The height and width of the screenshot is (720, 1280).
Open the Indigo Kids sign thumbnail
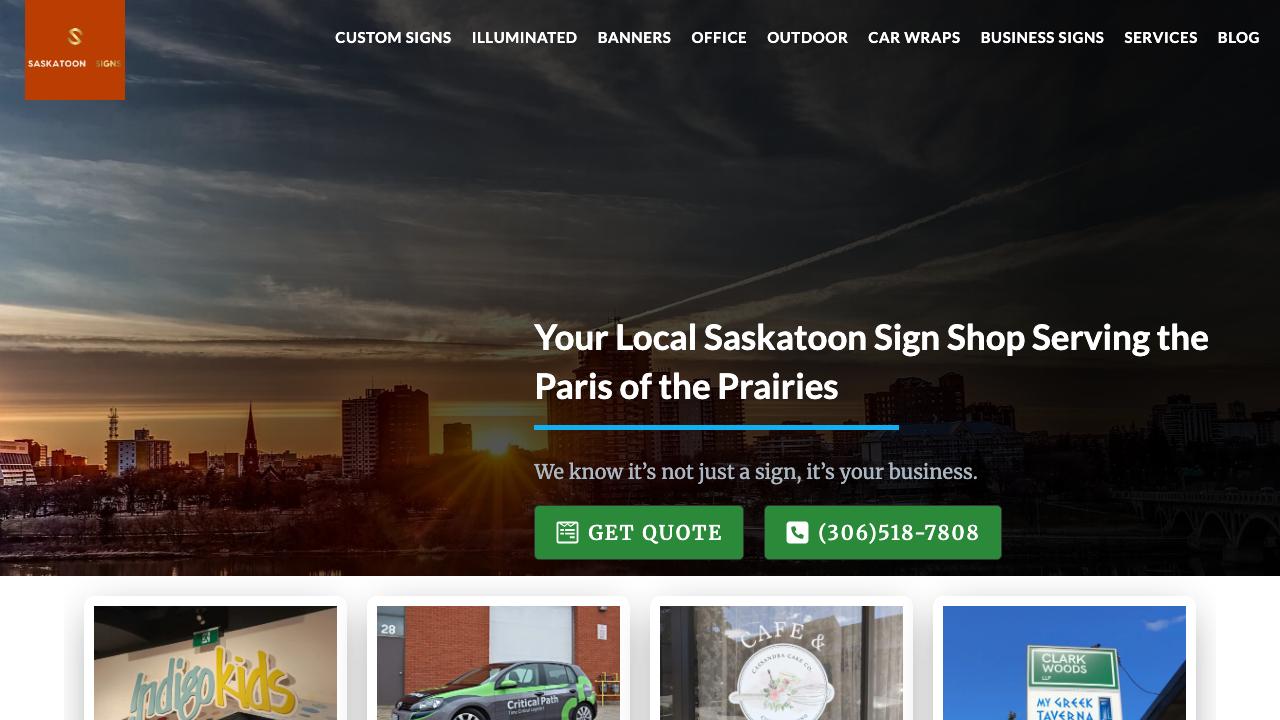[x=215, y=663]
